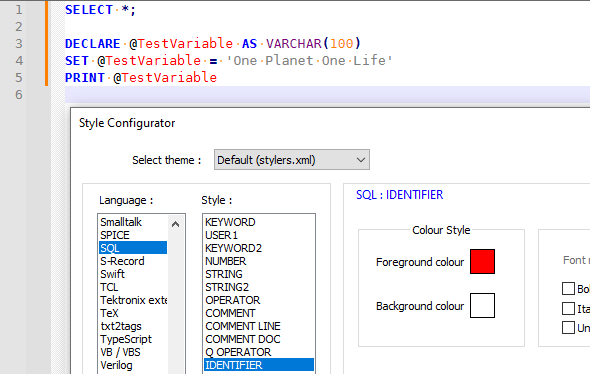Select the COMMENT LINE style
The width and height of the screenshot is (590, 374).
[x=259, y=326]
